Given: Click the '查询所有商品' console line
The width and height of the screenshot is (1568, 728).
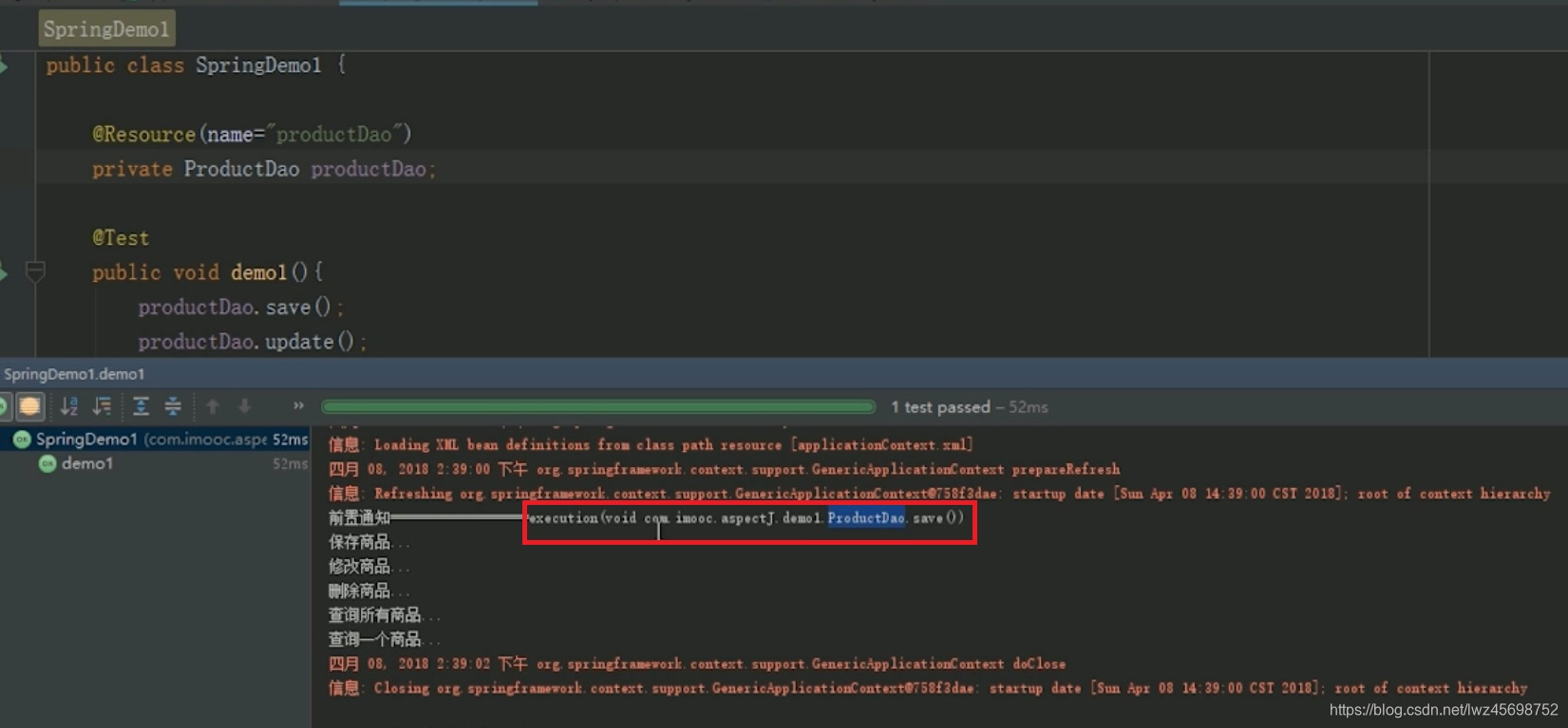Looking at the screenshot, I should (x=385, y=615).
